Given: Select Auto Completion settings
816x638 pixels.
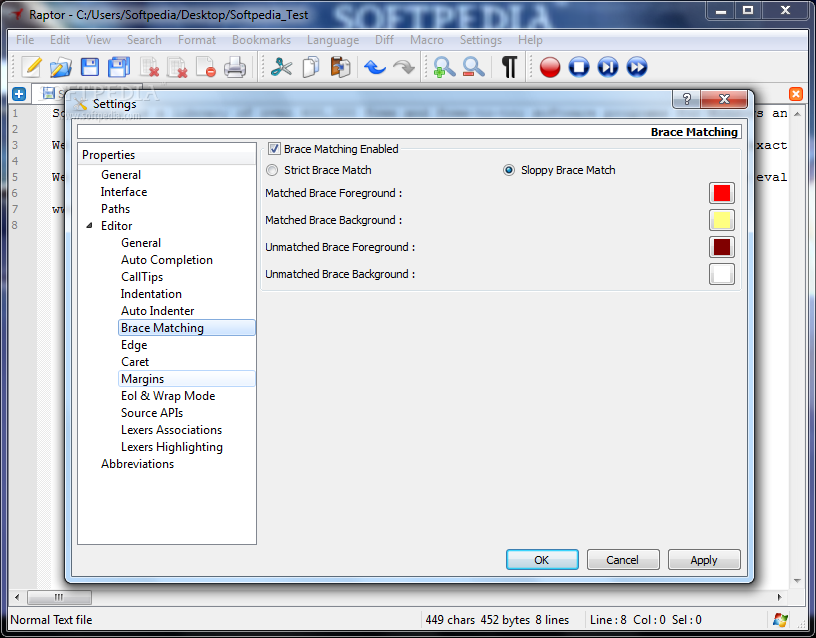Looking at the screenshot, I should tap(167, 260).
